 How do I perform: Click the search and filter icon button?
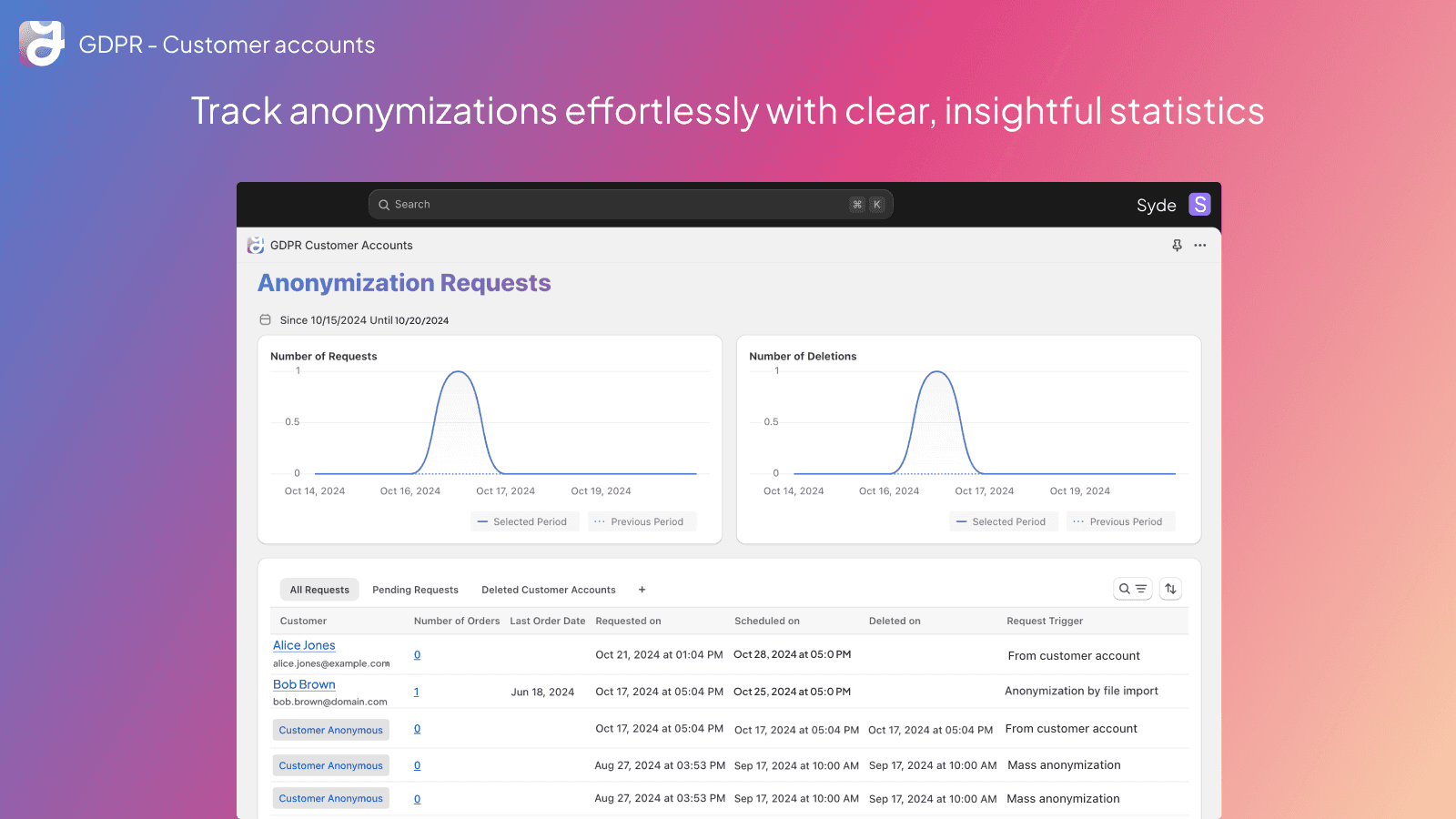click(1132, 589)
